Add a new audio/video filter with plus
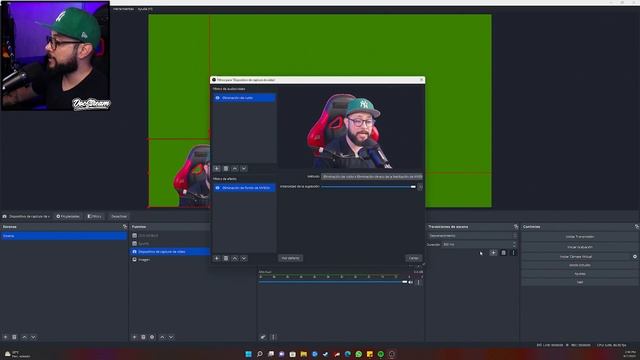The image size is (640, 360). tap(217, 169)
